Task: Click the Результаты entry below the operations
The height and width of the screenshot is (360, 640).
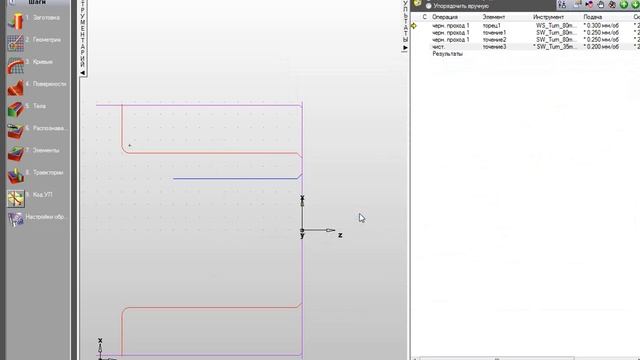Action: coord(447,54)
